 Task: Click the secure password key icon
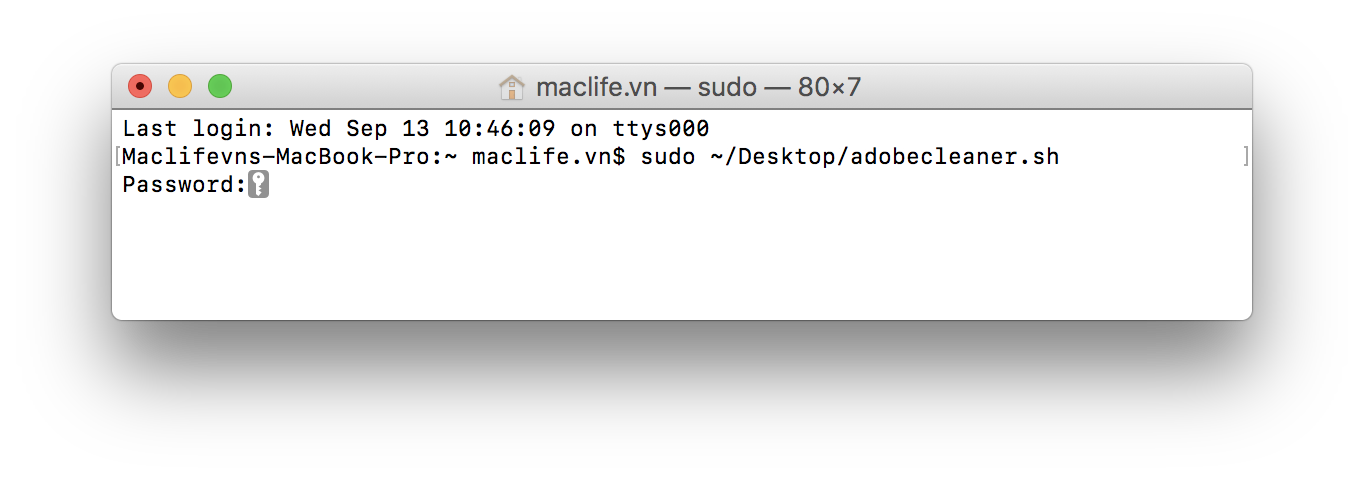[259, 185]
